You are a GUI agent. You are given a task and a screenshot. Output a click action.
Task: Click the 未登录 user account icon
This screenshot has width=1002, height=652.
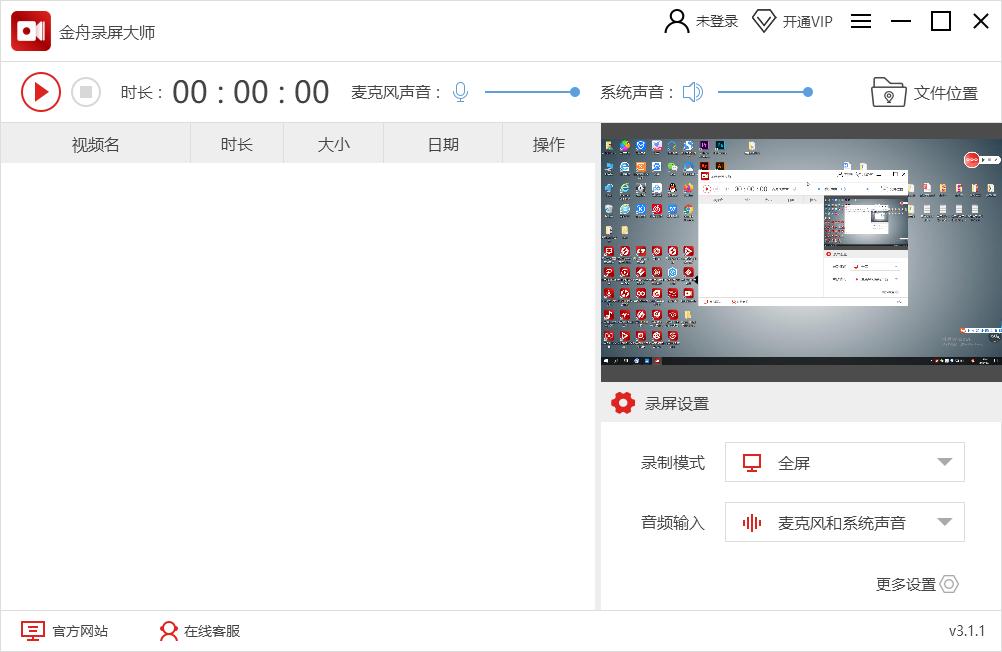click(677, 21)
